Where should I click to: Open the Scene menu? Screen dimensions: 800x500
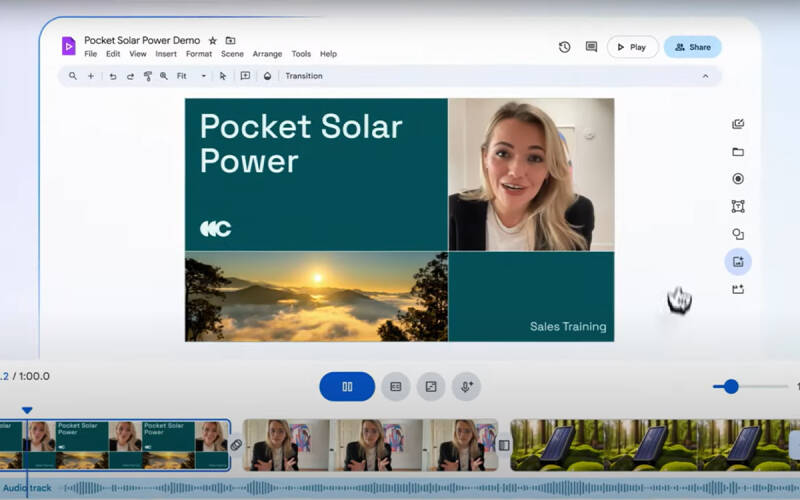[x=232, y=54]
